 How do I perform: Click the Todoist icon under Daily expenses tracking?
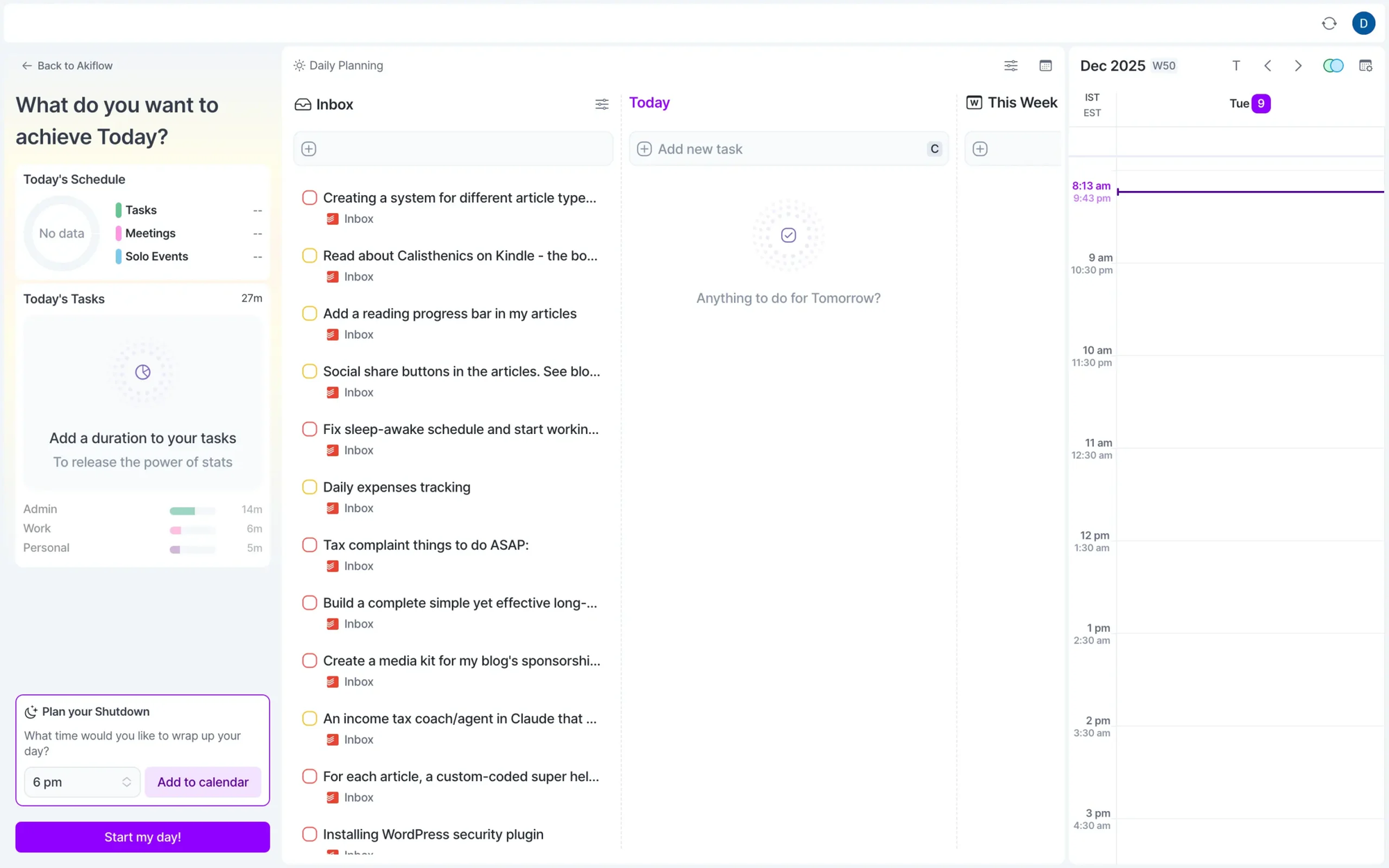332,508
